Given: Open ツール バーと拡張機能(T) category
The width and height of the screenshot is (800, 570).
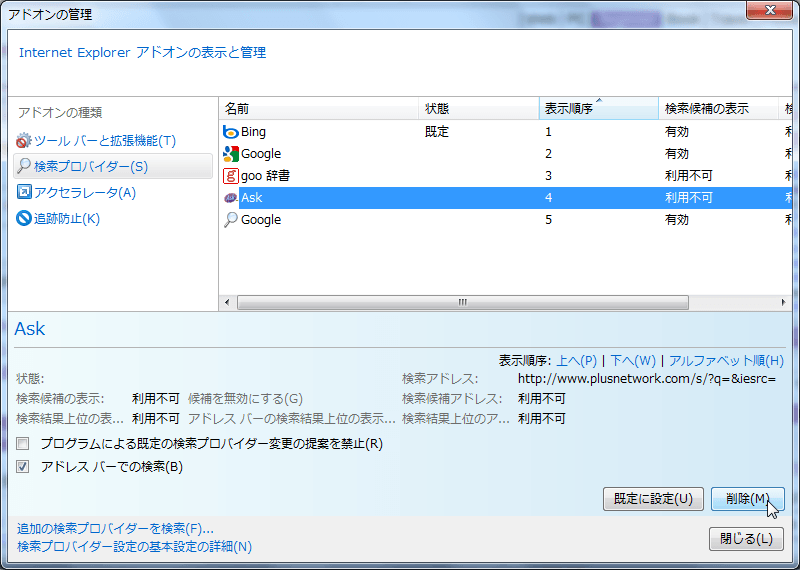Looking at the screenshot, I should (105, 141).
